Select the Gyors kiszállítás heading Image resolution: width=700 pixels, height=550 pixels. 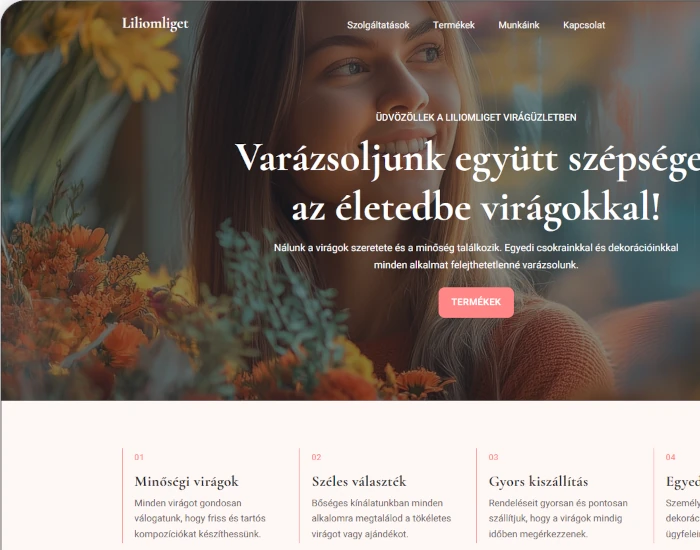click(x=538, y=482)
